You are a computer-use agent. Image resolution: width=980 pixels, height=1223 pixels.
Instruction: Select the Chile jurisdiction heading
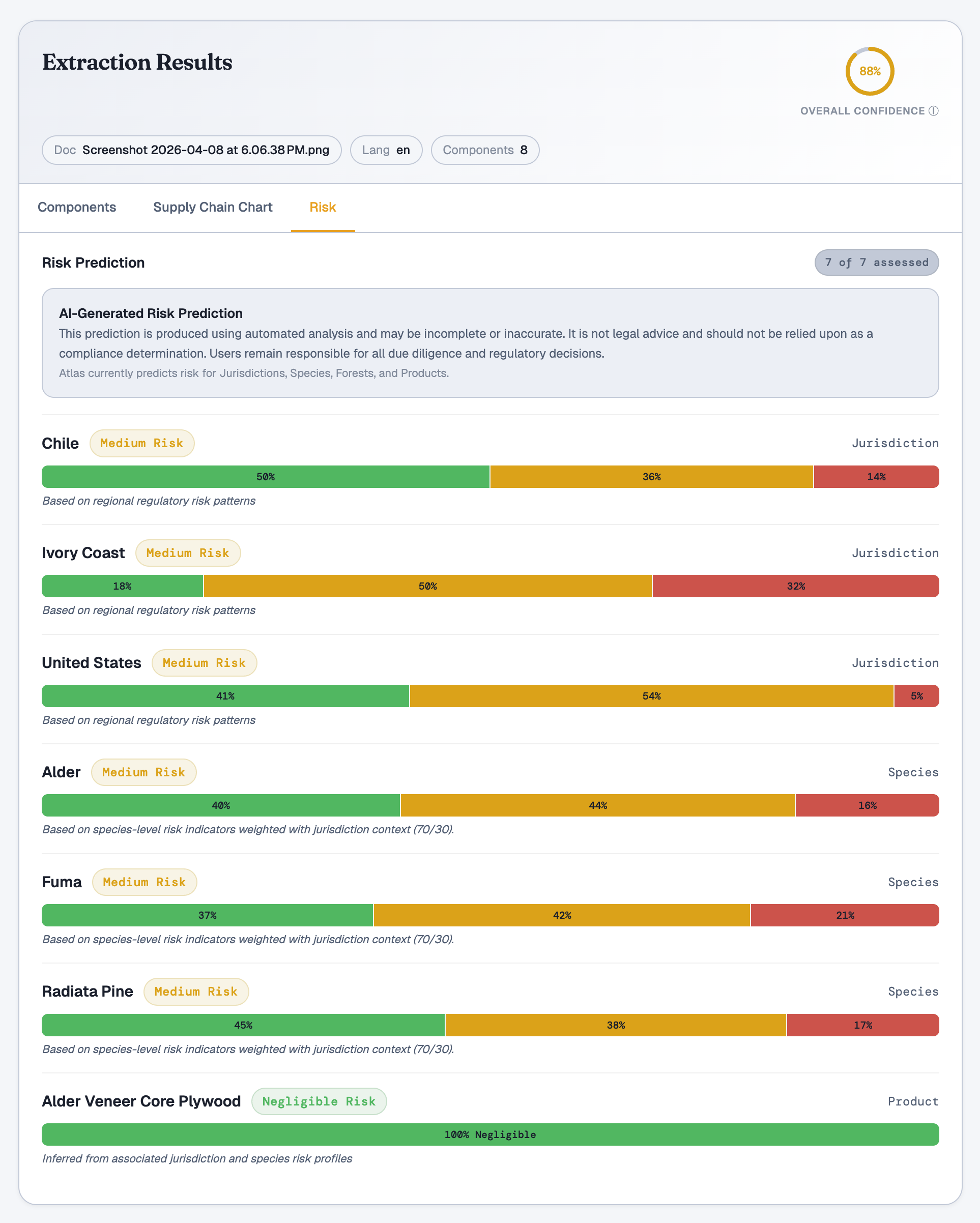coord(60,443)
